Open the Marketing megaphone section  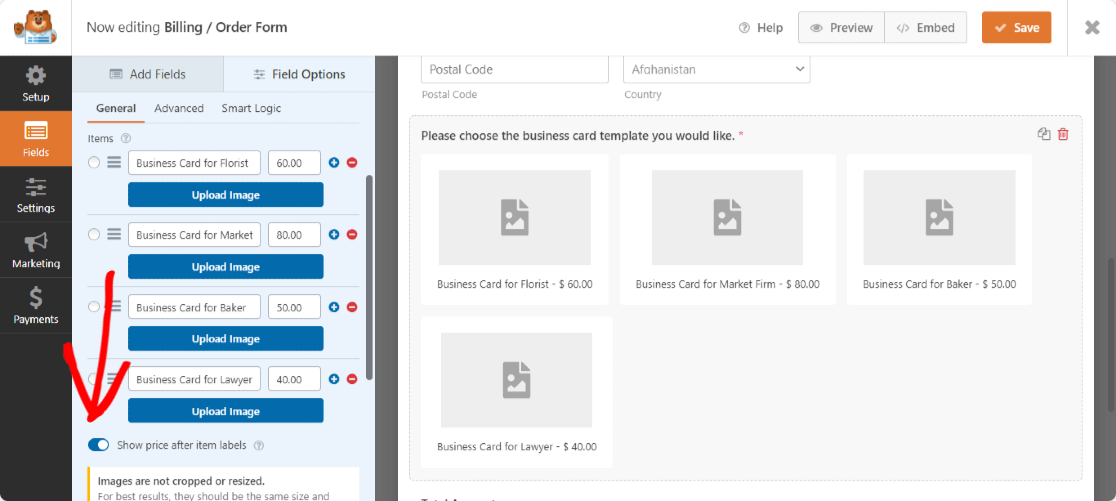click(36, 250)
